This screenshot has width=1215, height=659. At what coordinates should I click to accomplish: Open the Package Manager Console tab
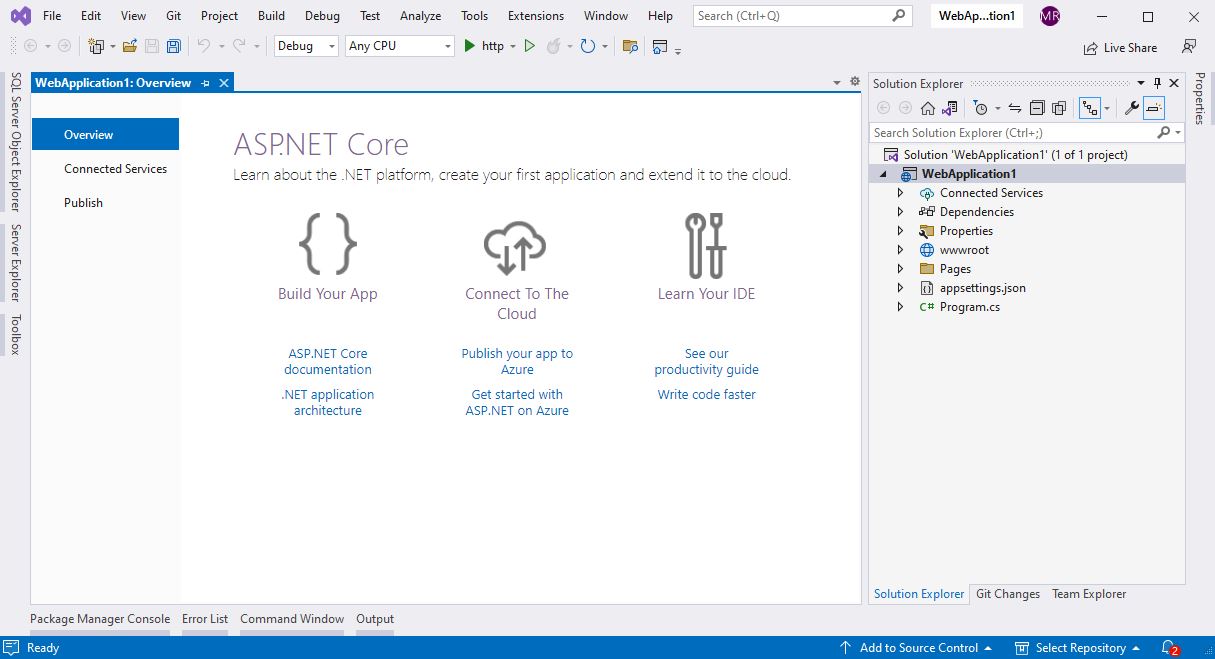(x=100, y=619)
